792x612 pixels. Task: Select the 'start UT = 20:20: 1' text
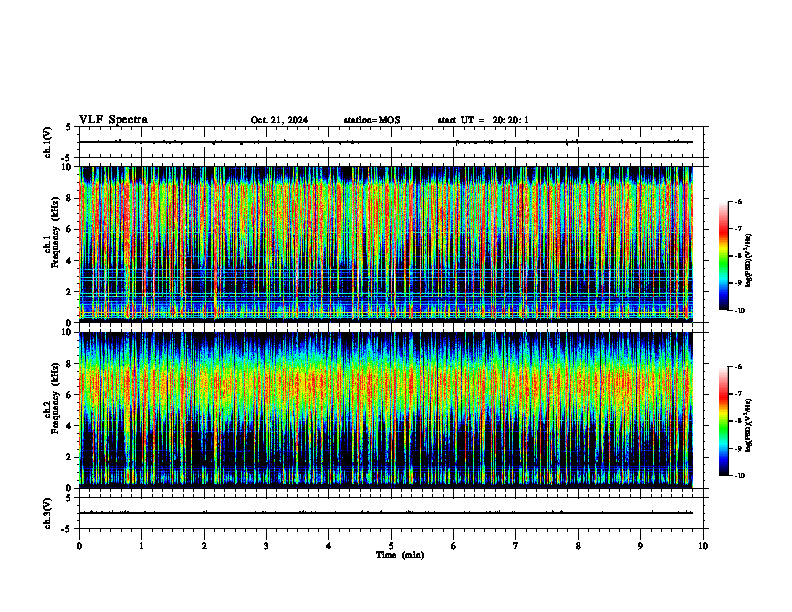point(483,120)
